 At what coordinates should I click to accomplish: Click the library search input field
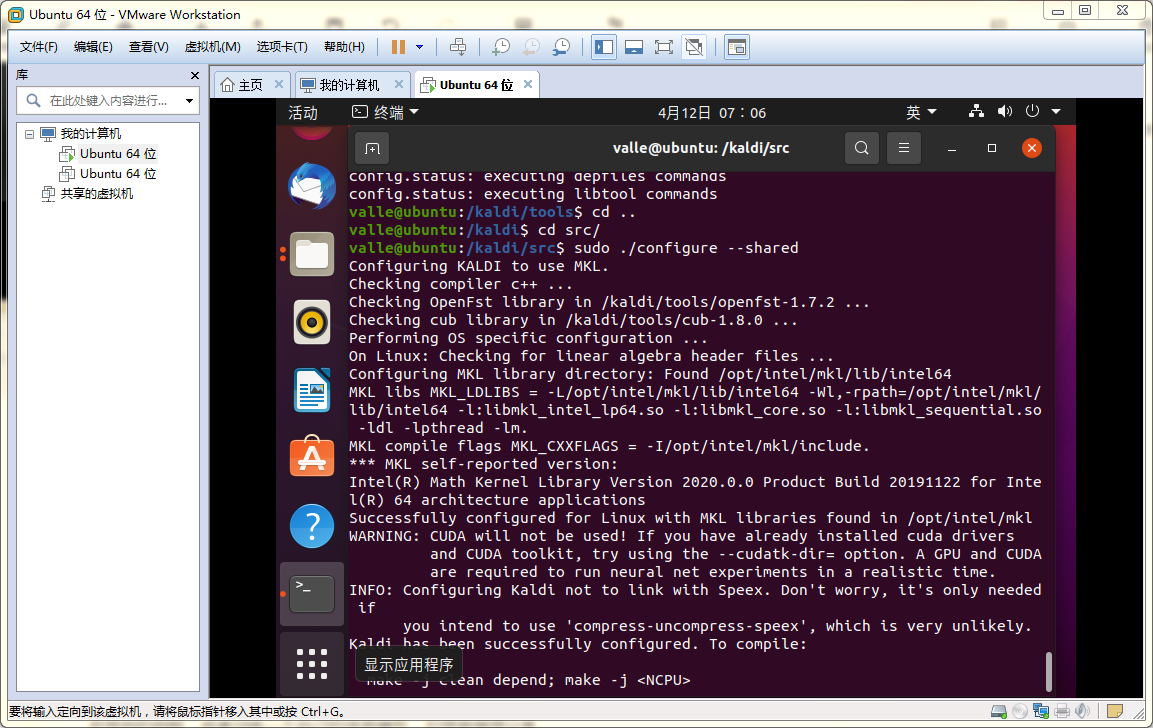coord(107,101)
